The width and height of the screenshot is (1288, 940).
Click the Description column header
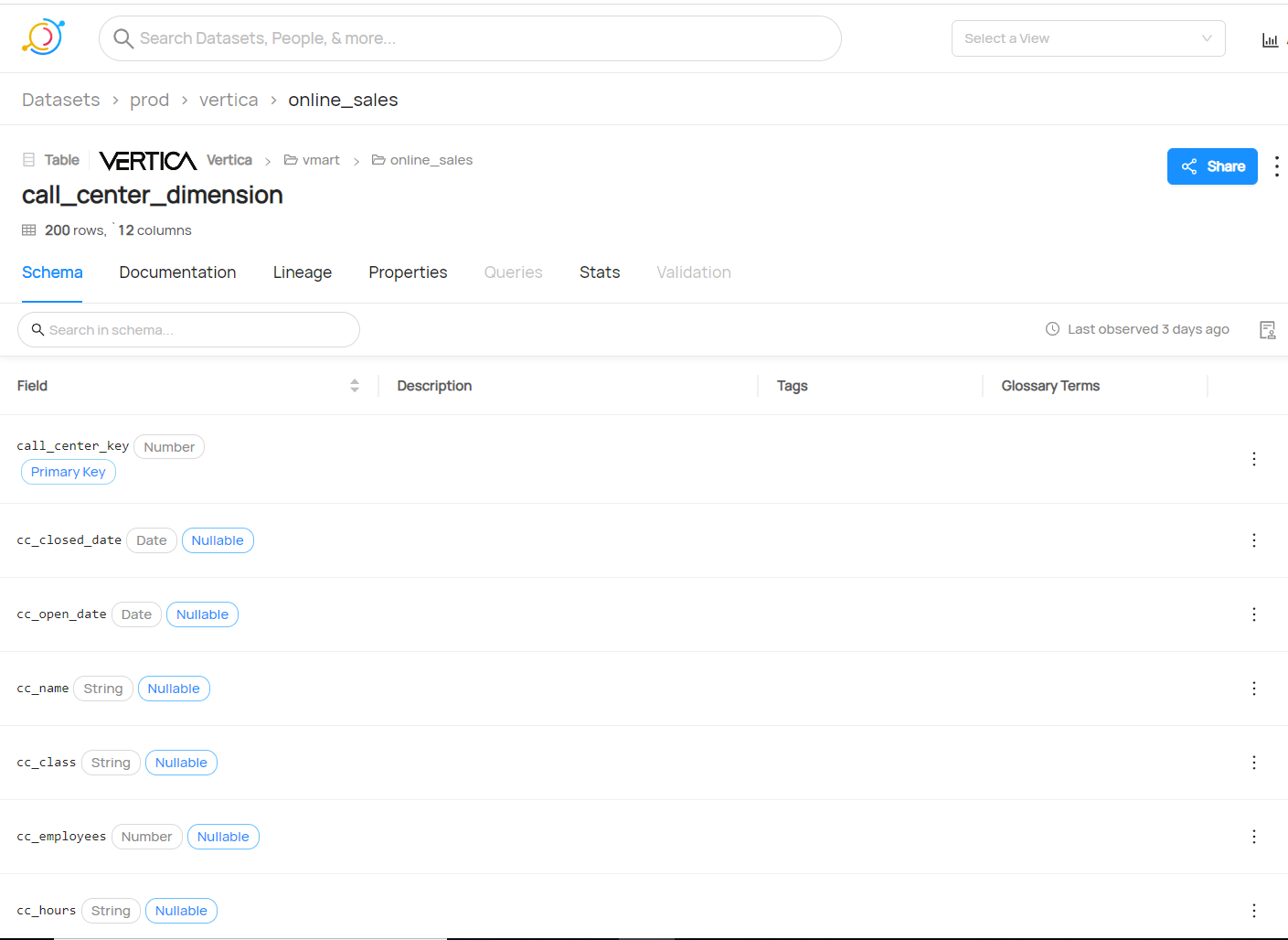434,386
